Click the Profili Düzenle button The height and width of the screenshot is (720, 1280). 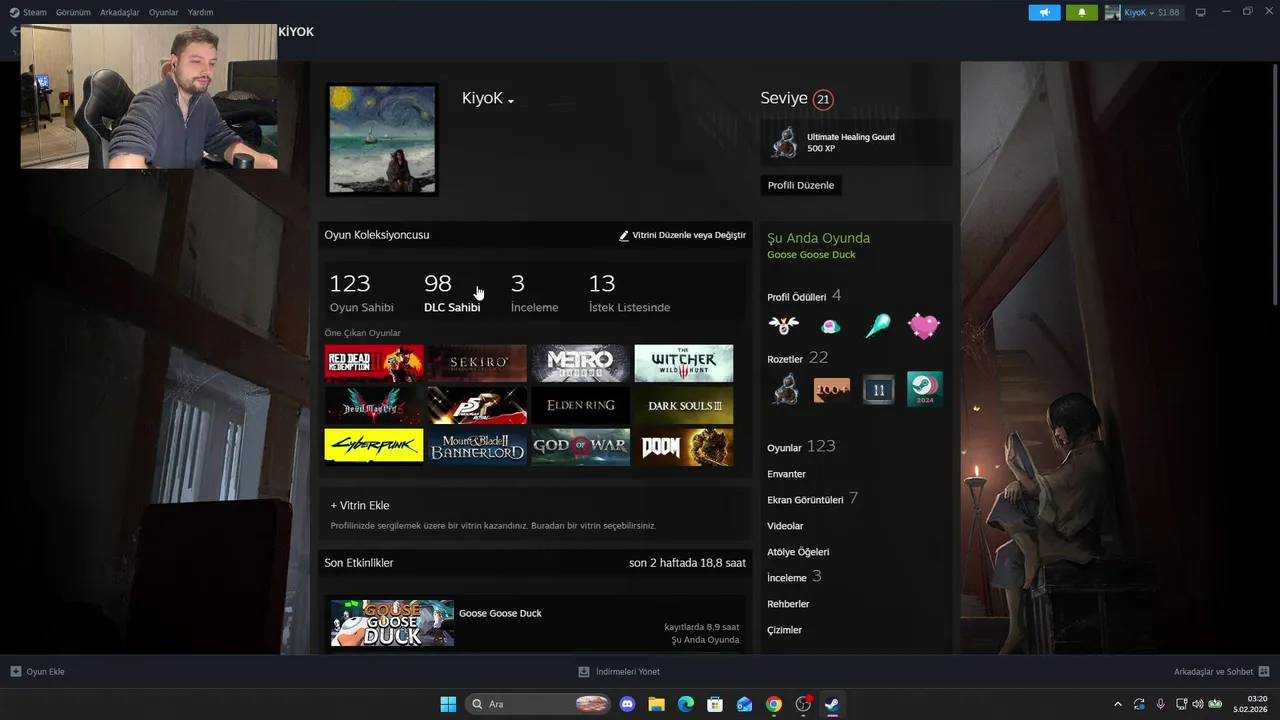(x=801, y=185)
